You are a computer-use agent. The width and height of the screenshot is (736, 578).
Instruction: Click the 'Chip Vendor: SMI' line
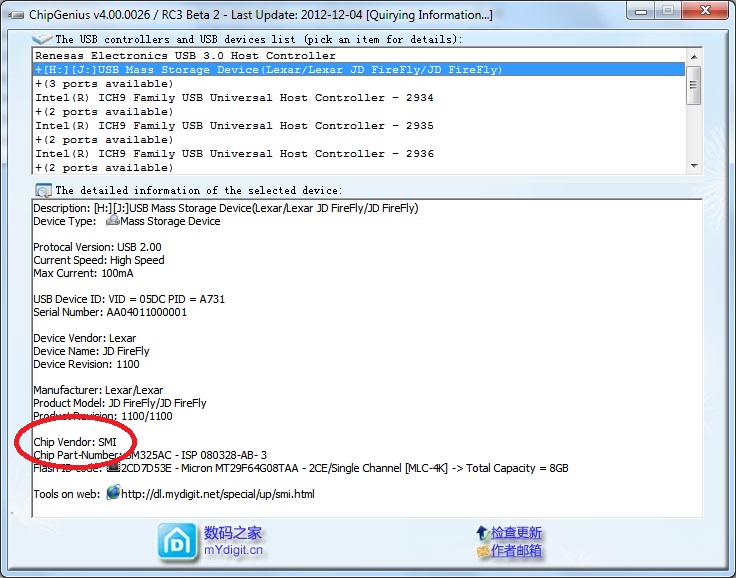tap(75, 442)
